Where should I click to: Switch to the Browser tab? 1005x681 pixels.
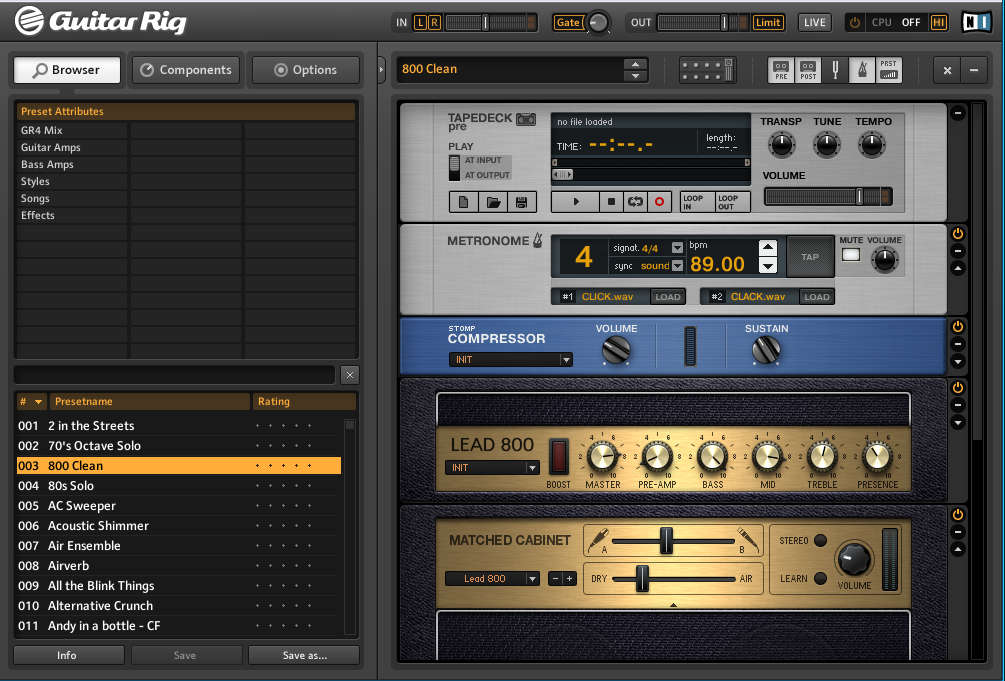point(67,70)
